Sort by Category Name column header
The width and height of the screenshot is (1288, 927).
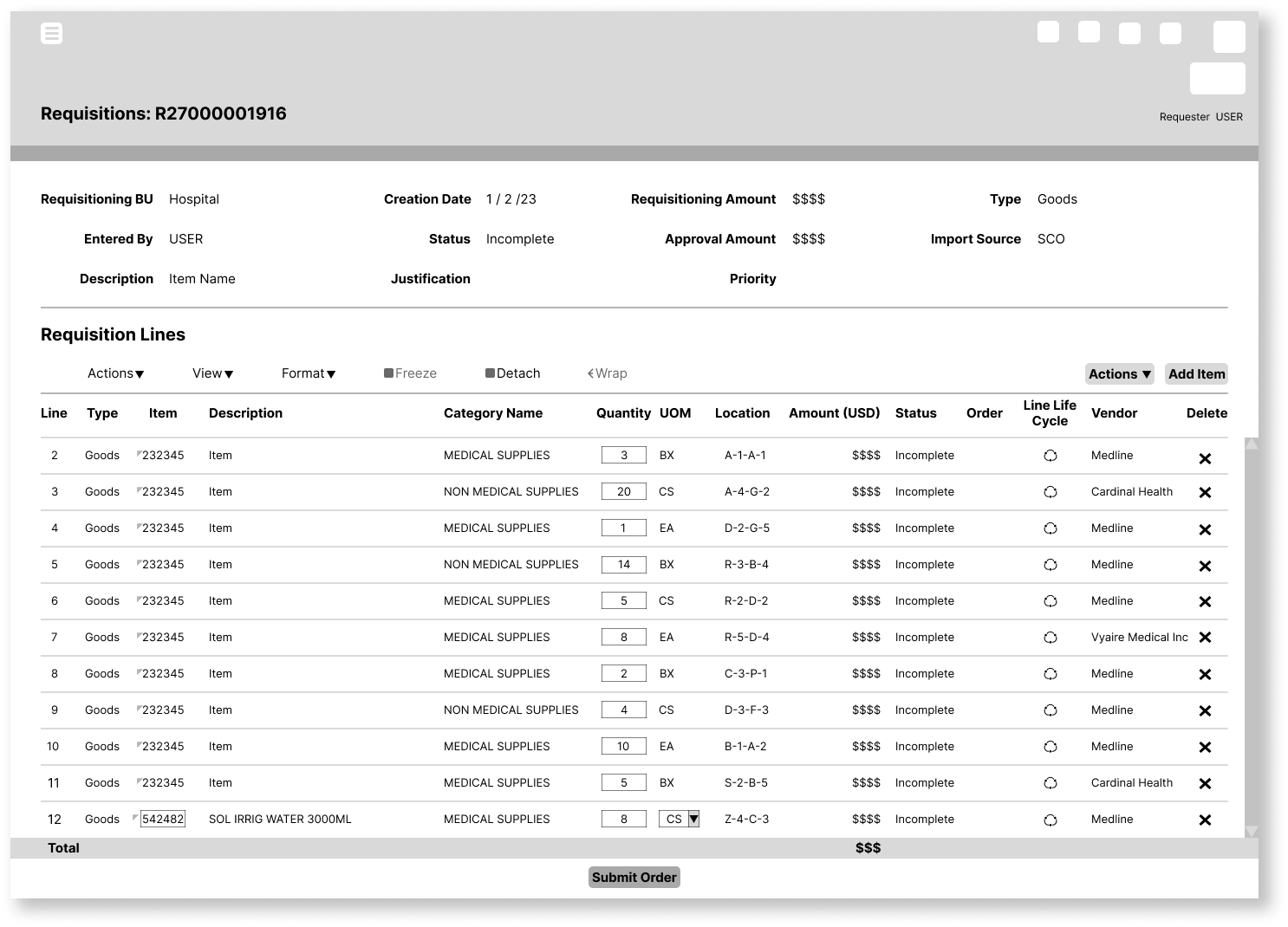[x=493, y=413]
